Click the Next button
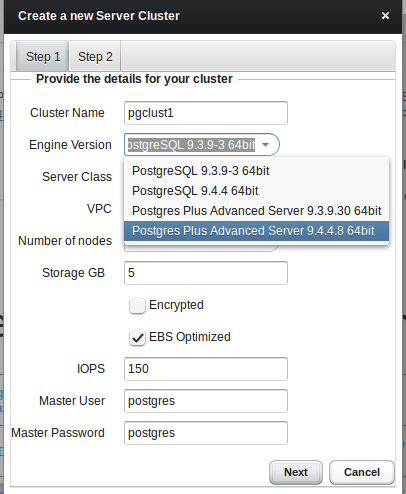Image resolution: width=406 pixels, height=494 pixels. [296, 472]
